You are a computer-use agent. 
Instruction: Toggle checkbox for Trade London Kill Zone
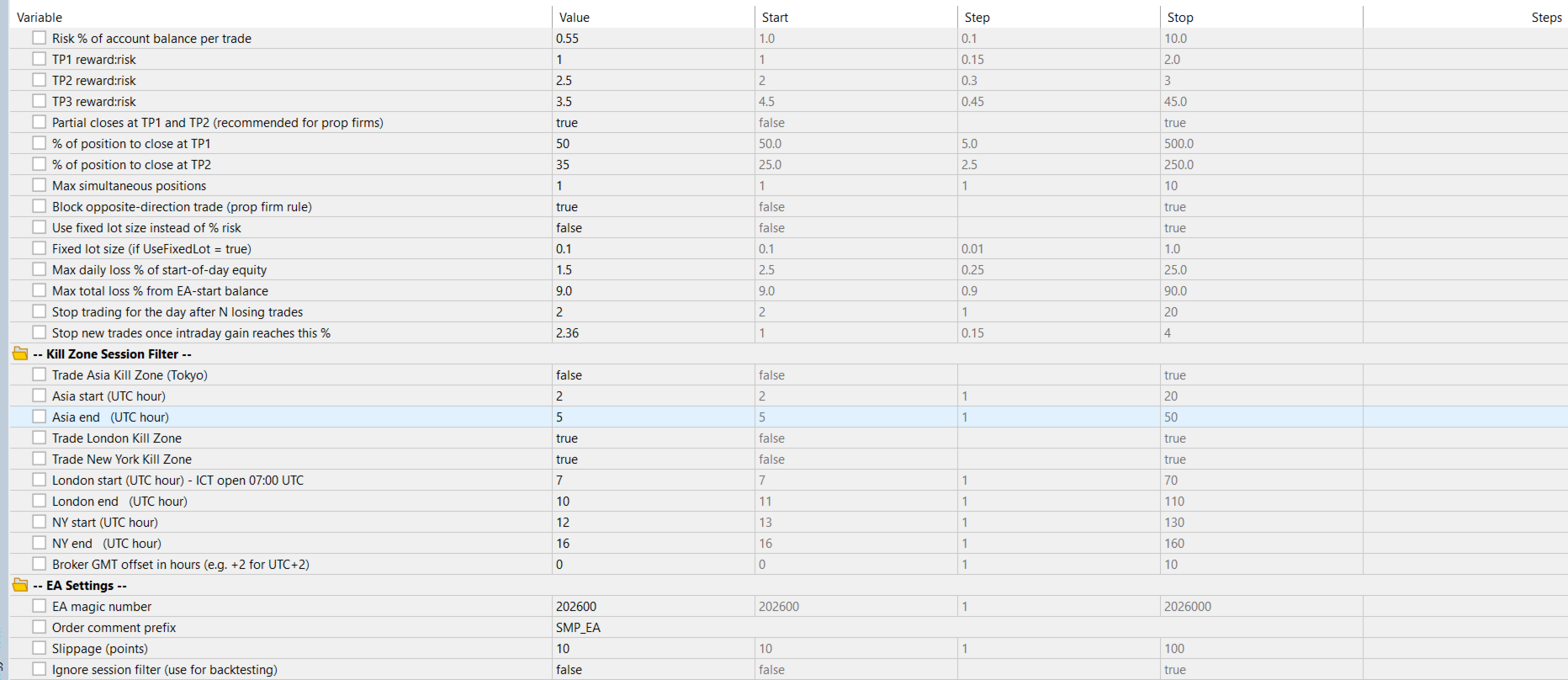click(x=40, y=438)
